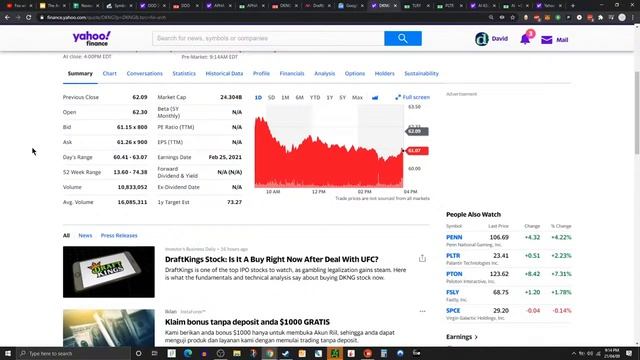Click the DraftKings phone article thumbnail
Screen dimensions: 640x360
109,272
